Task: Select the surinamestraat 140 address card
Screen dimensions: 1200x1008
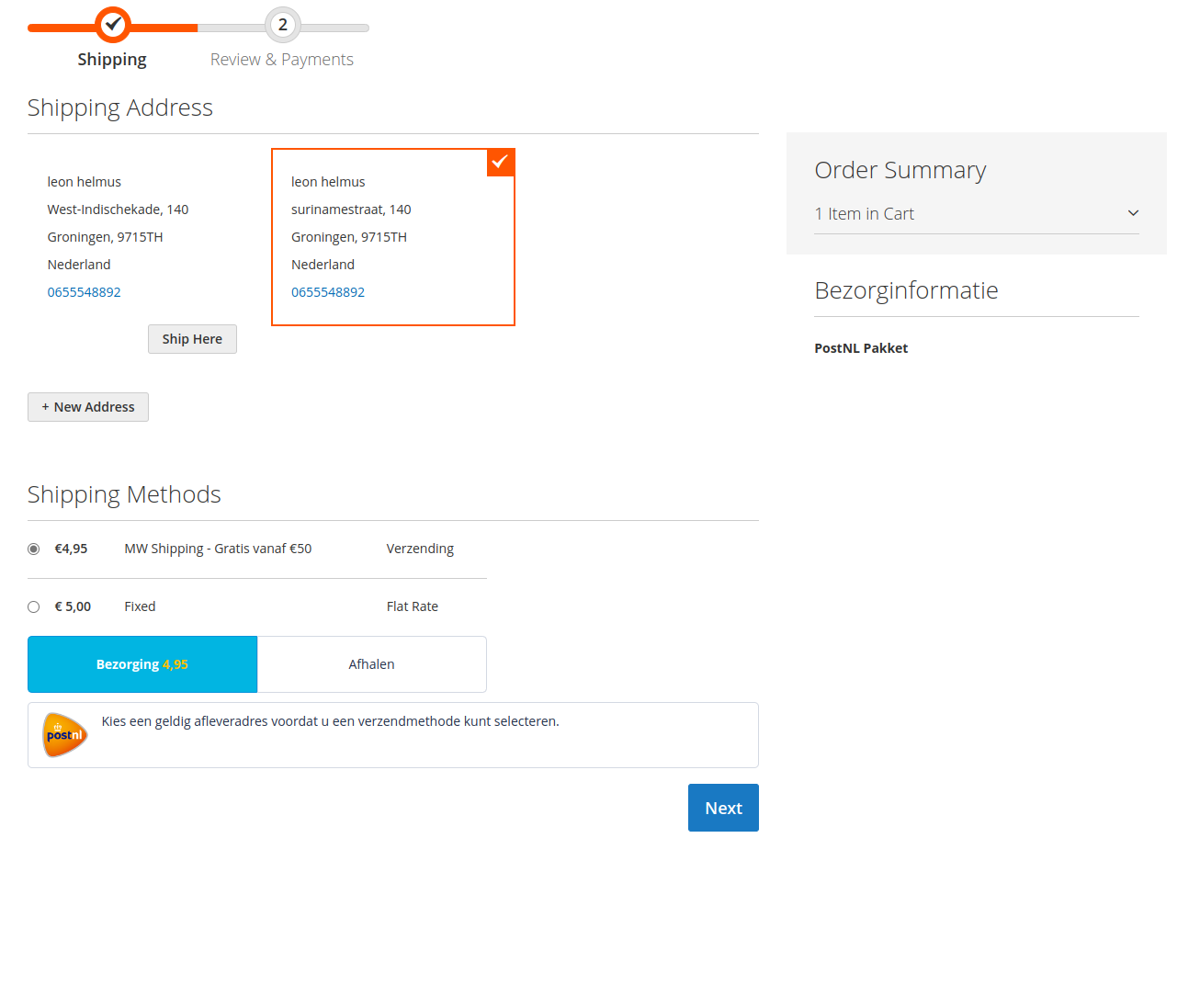Action: pyautogui.click(x=392, y=236)
